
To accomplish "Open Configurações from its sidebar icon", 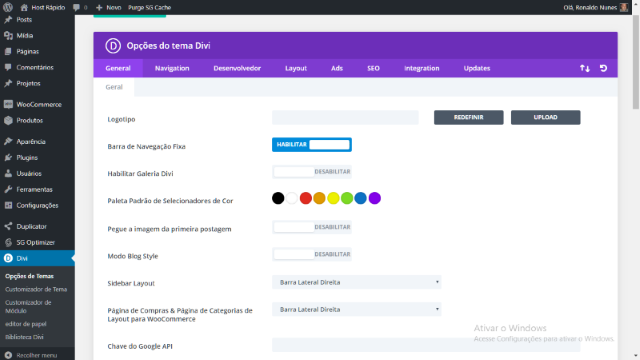I will click(x=8, y=205).
